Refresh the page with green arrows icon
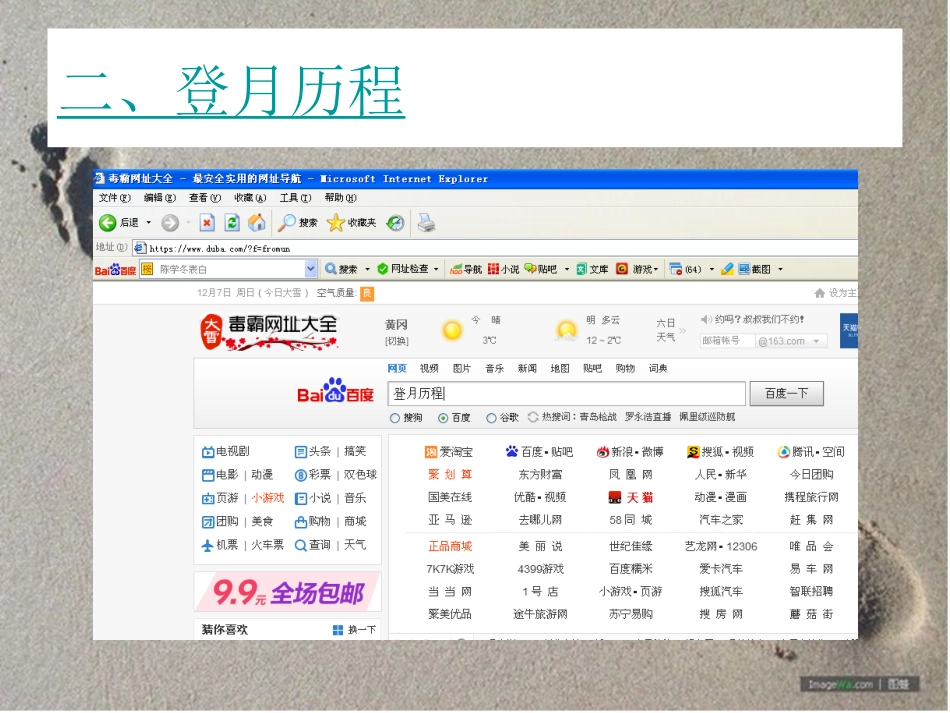Viewport: 950px width, 713px height. coord(232,223)
